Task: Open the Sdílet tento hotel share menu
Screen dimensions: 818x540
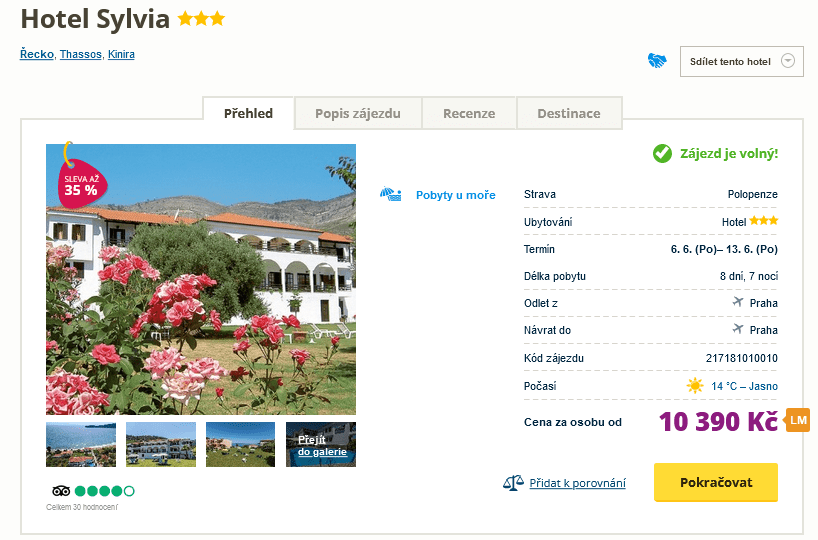Action: tap(731, 61)
